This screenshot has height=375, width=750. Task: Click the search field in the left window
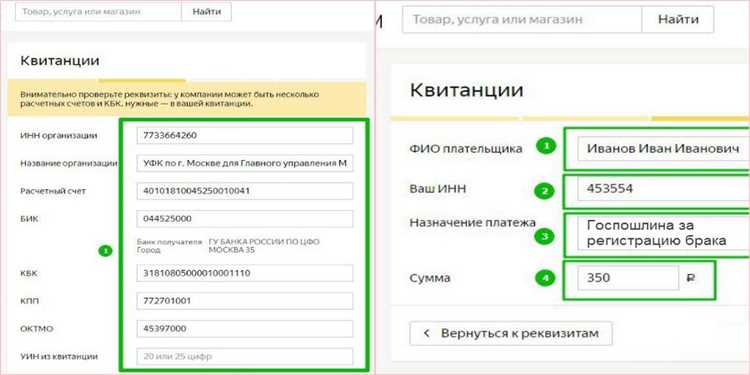click(98, 12)
